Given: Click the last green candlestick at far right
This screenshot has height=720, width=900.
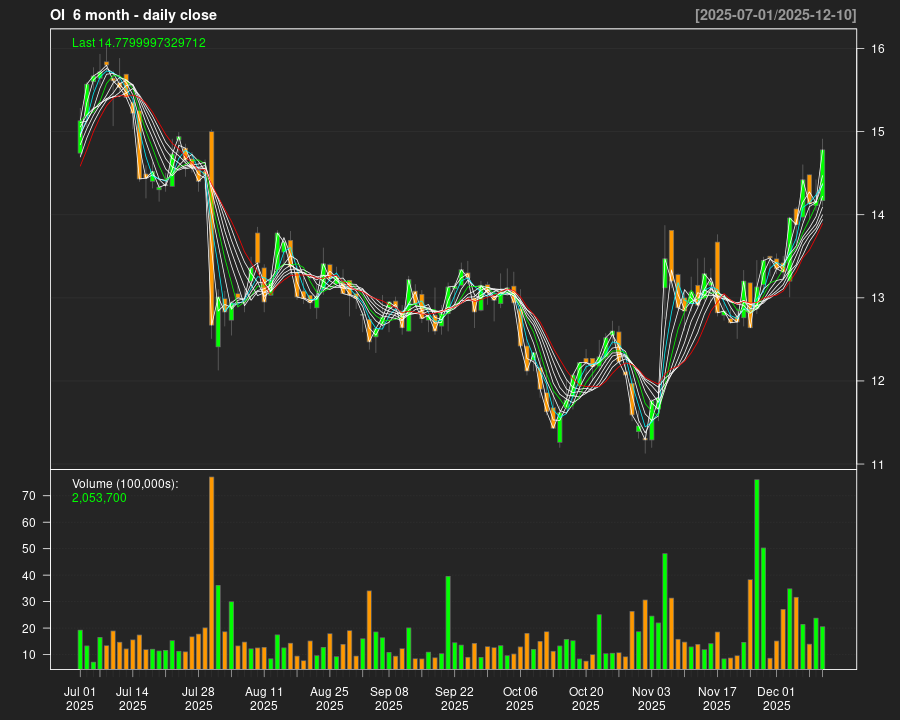Looking at the screenshot, I should coord(822,175).
